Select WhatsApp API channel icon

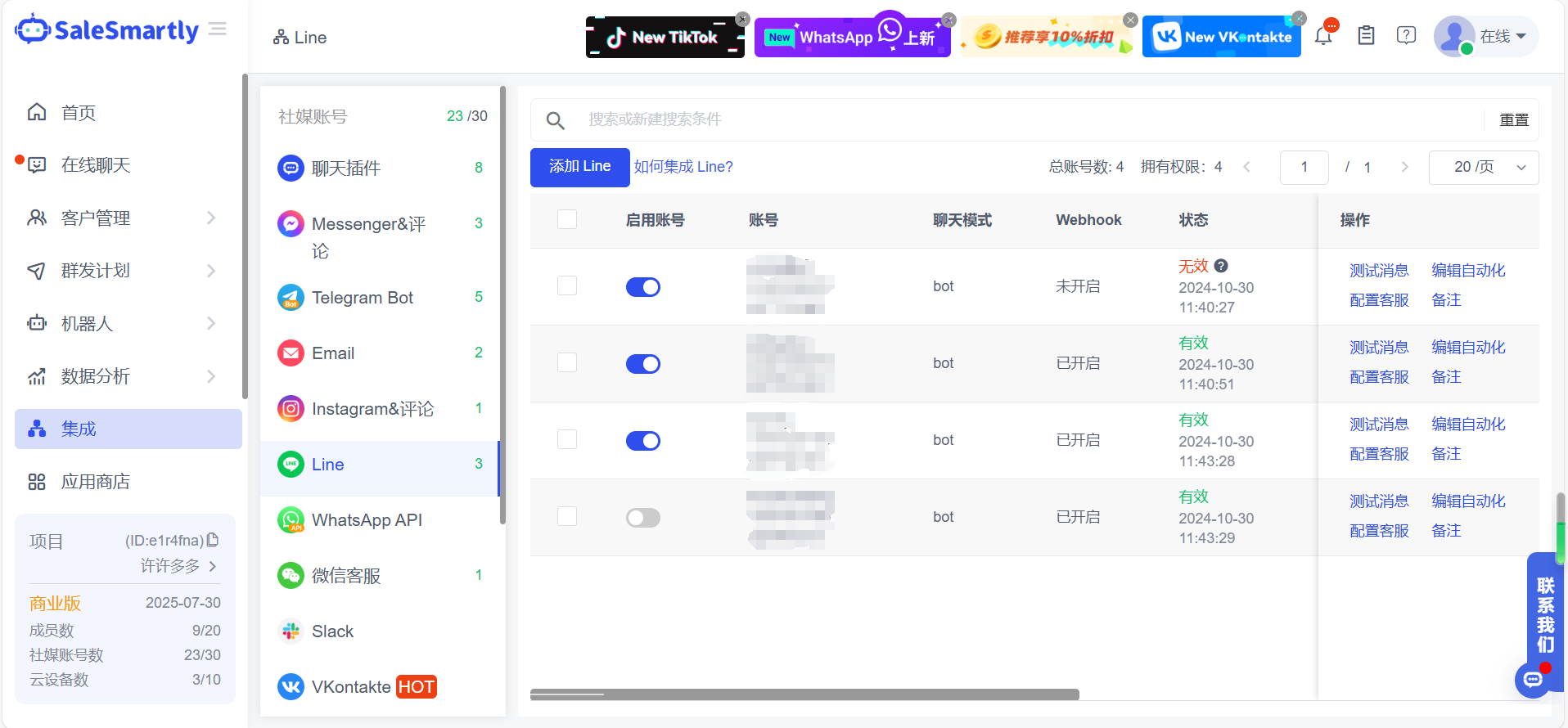click(291, 520)
